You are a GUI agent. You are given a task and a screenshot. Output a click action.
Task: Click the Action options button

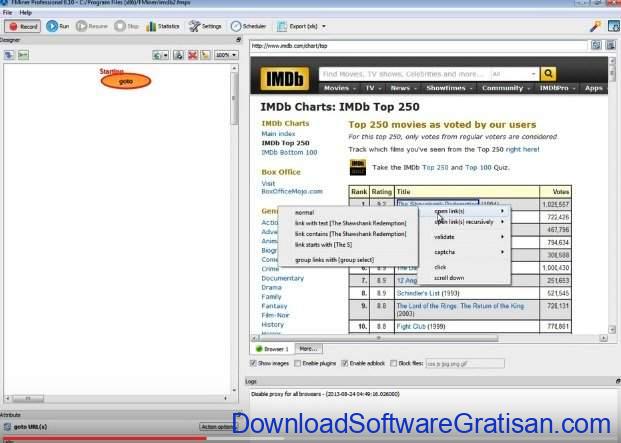[x=217, y=427]
